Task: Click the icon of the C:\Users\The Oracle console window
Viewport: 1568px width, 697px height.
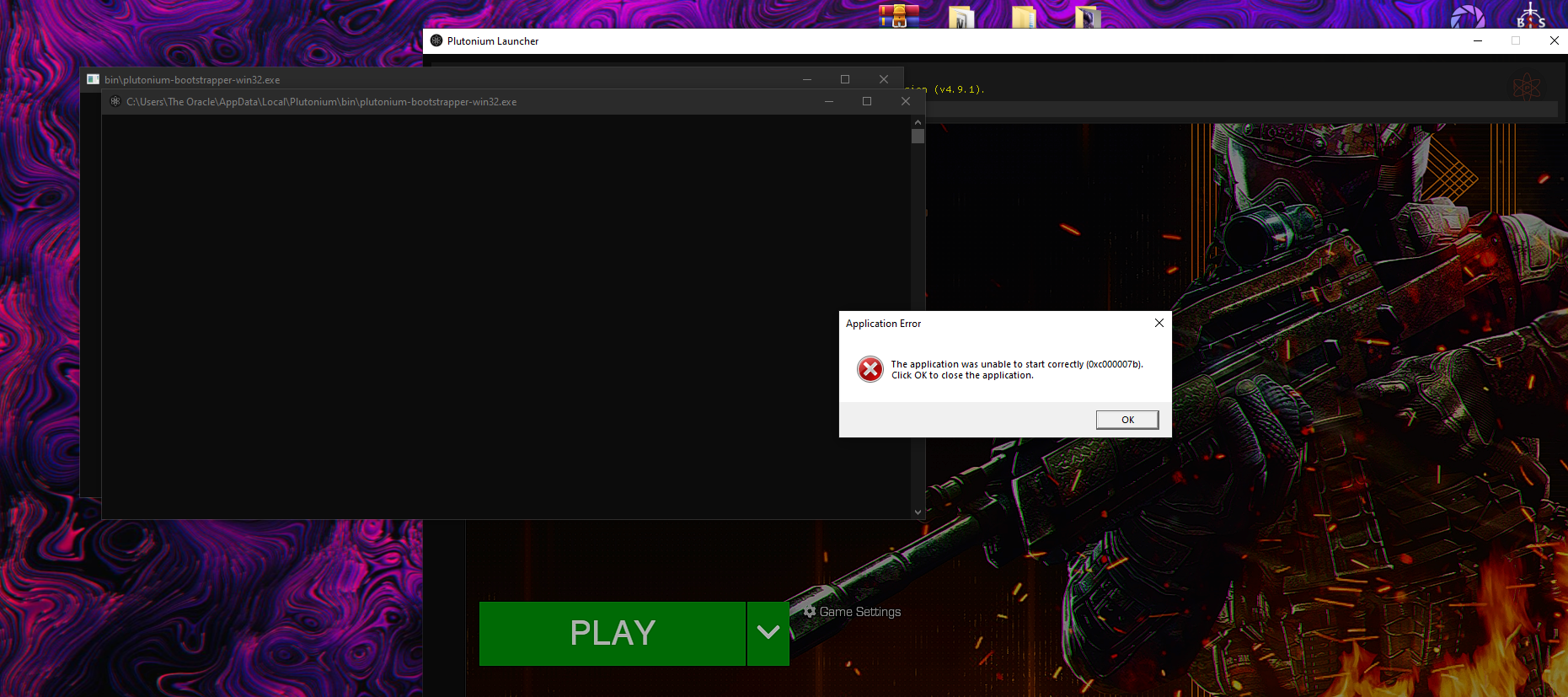Action: [x=115, y=101]
